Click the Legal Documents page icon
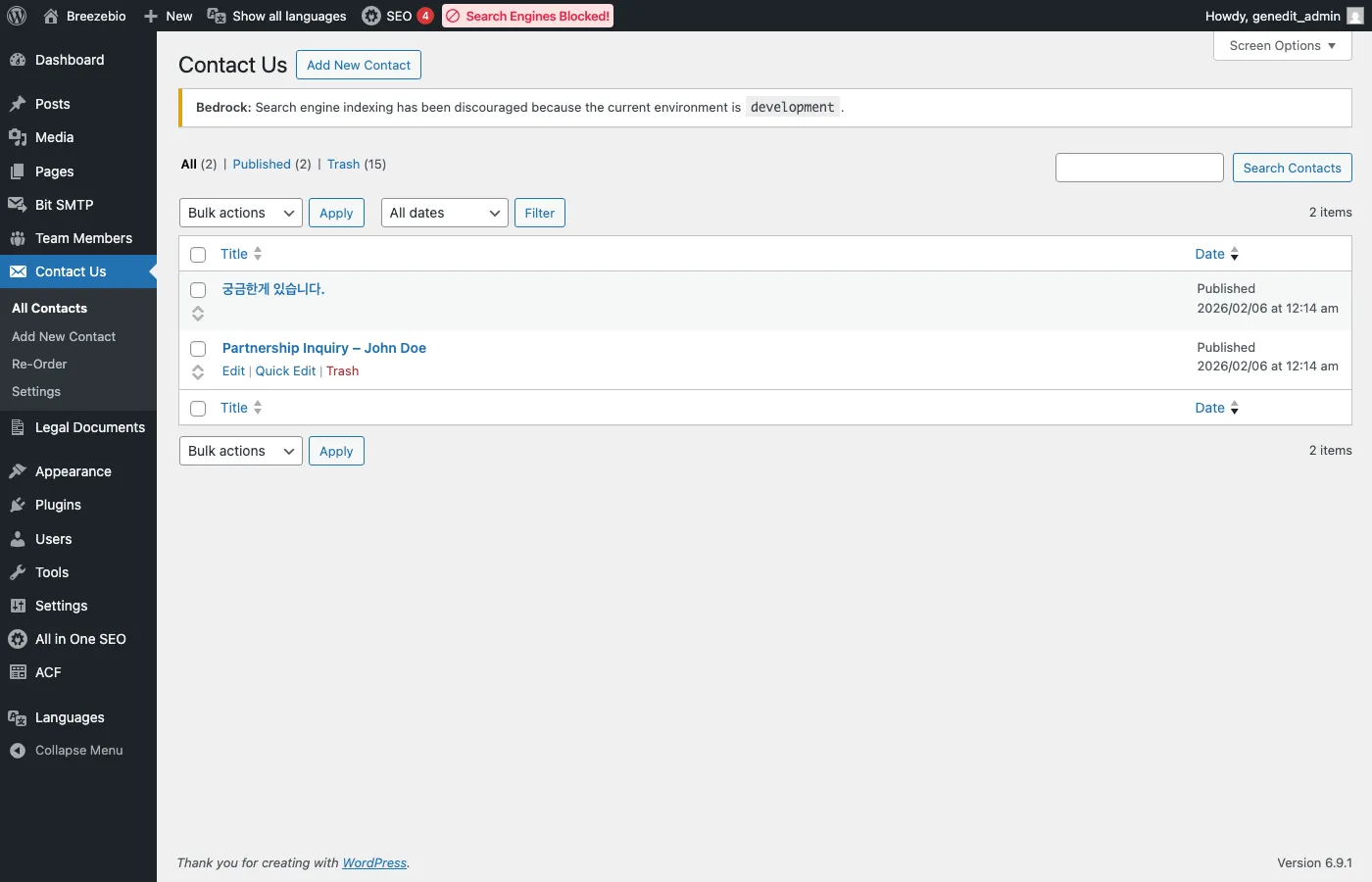The image size is (1372, 882). pyautogui.click(x=18, y=427)
